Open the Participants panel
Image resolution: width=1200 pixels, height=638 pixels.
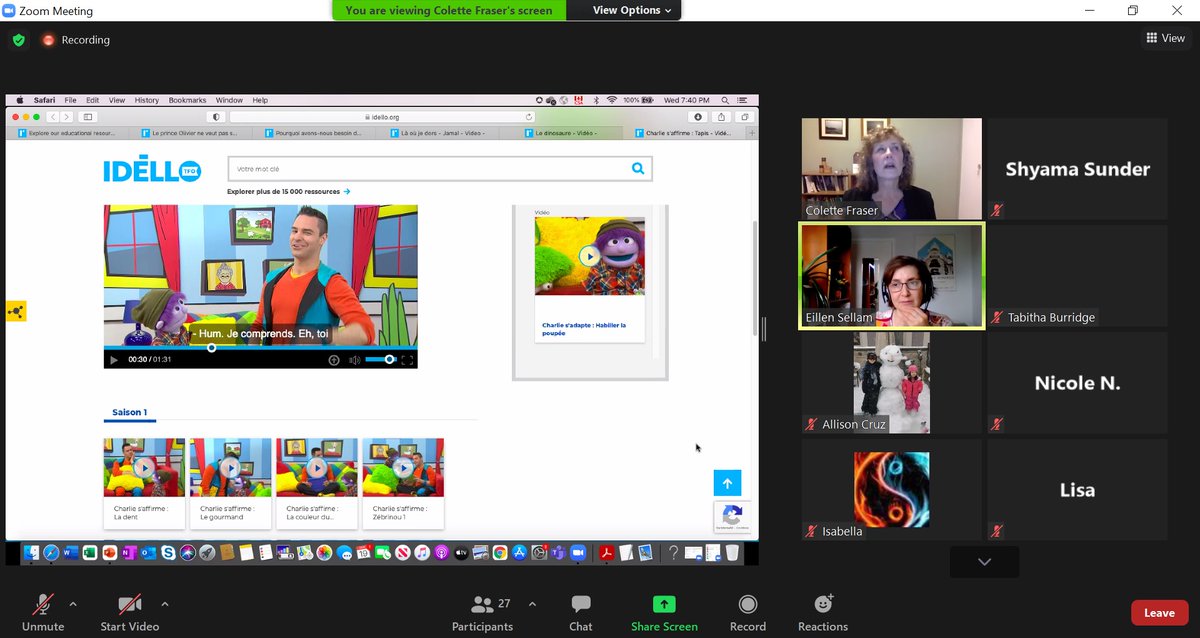click(x=482, y=612)
